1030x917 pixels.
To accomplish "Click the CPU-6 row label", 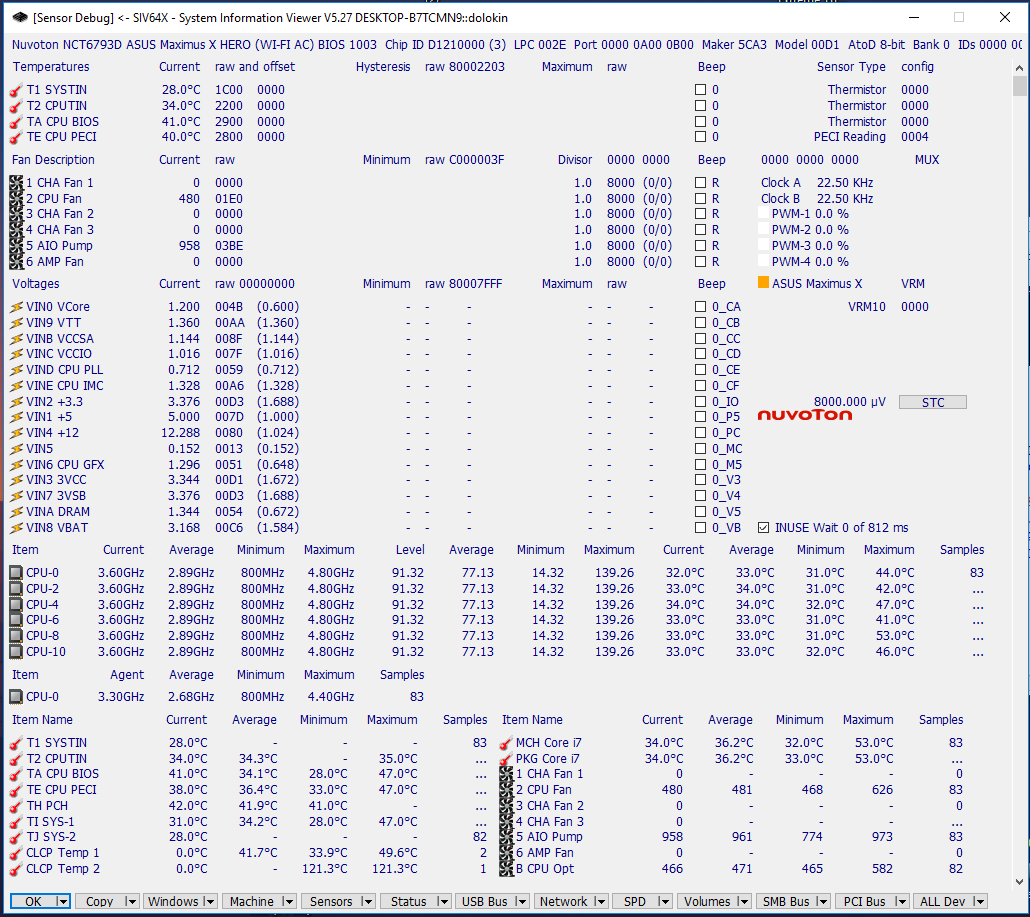I will [43, 620].
